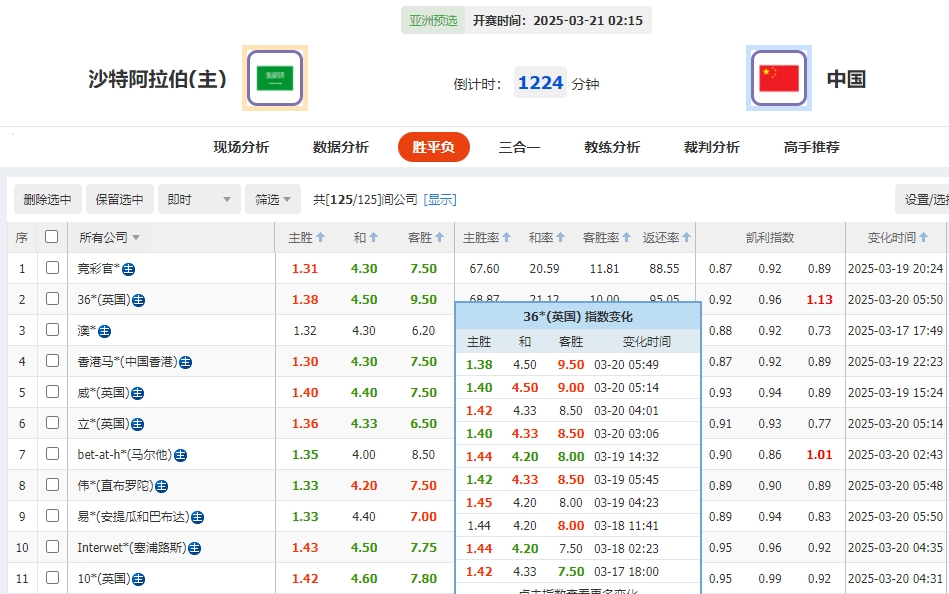Click the sort arrow on 返还率 column

pos(687,237)
